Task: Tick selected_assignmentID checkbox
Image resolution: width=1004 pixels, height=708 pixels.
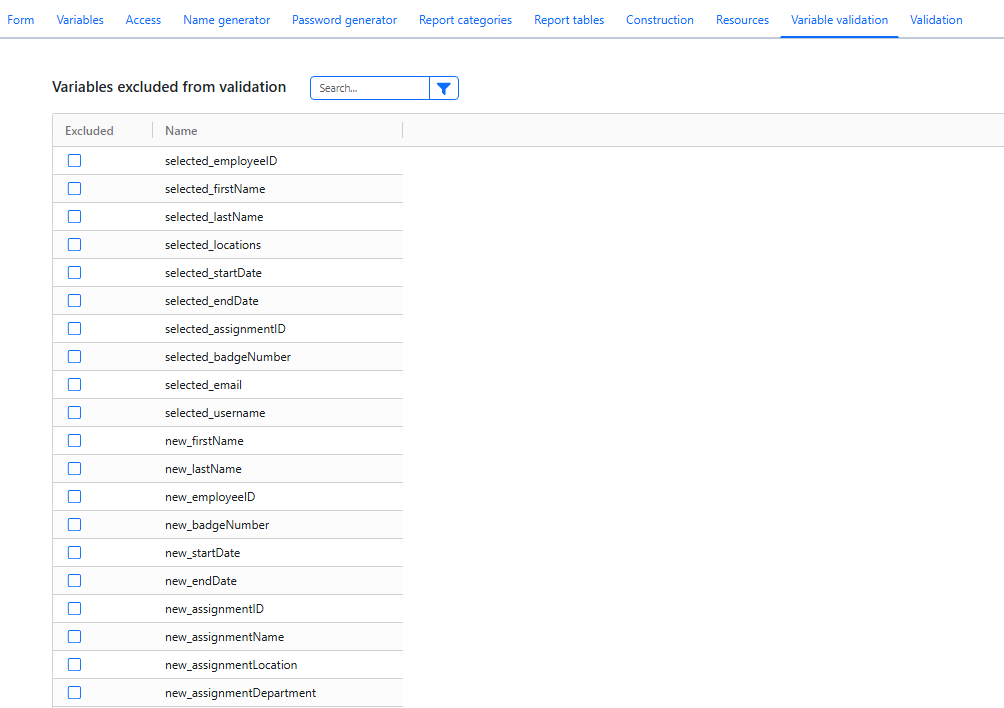Action: pos(74,328)
